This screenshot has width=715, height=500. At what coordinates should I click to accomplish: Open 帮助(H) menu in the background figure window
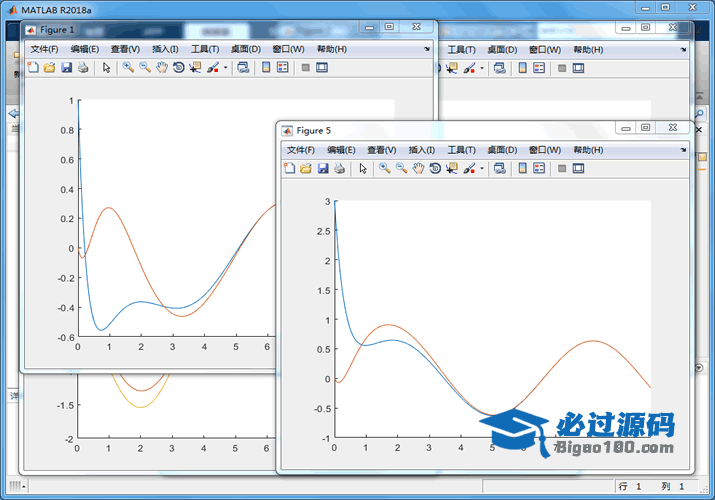(588, 50)
